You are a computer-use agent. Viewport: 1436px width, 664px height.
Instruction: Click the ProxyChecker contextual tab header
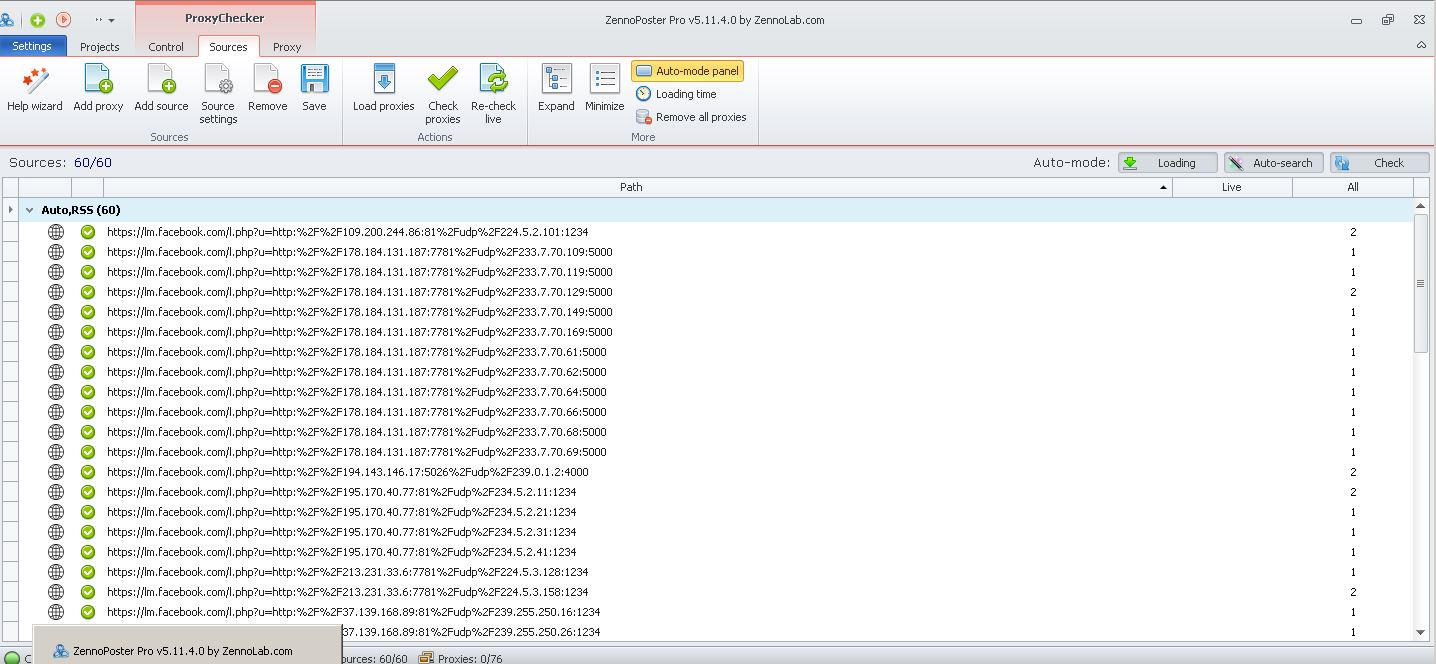click(225, 18)
